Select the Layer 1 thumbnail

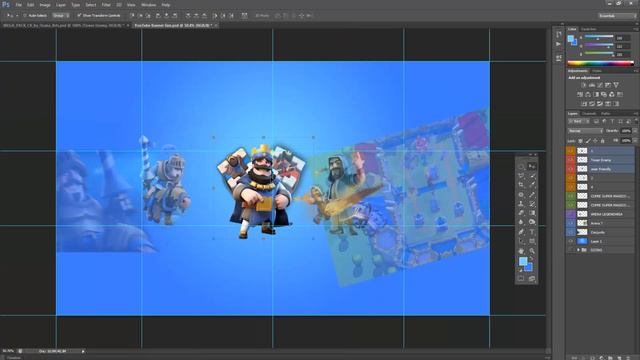pos(582,241)
